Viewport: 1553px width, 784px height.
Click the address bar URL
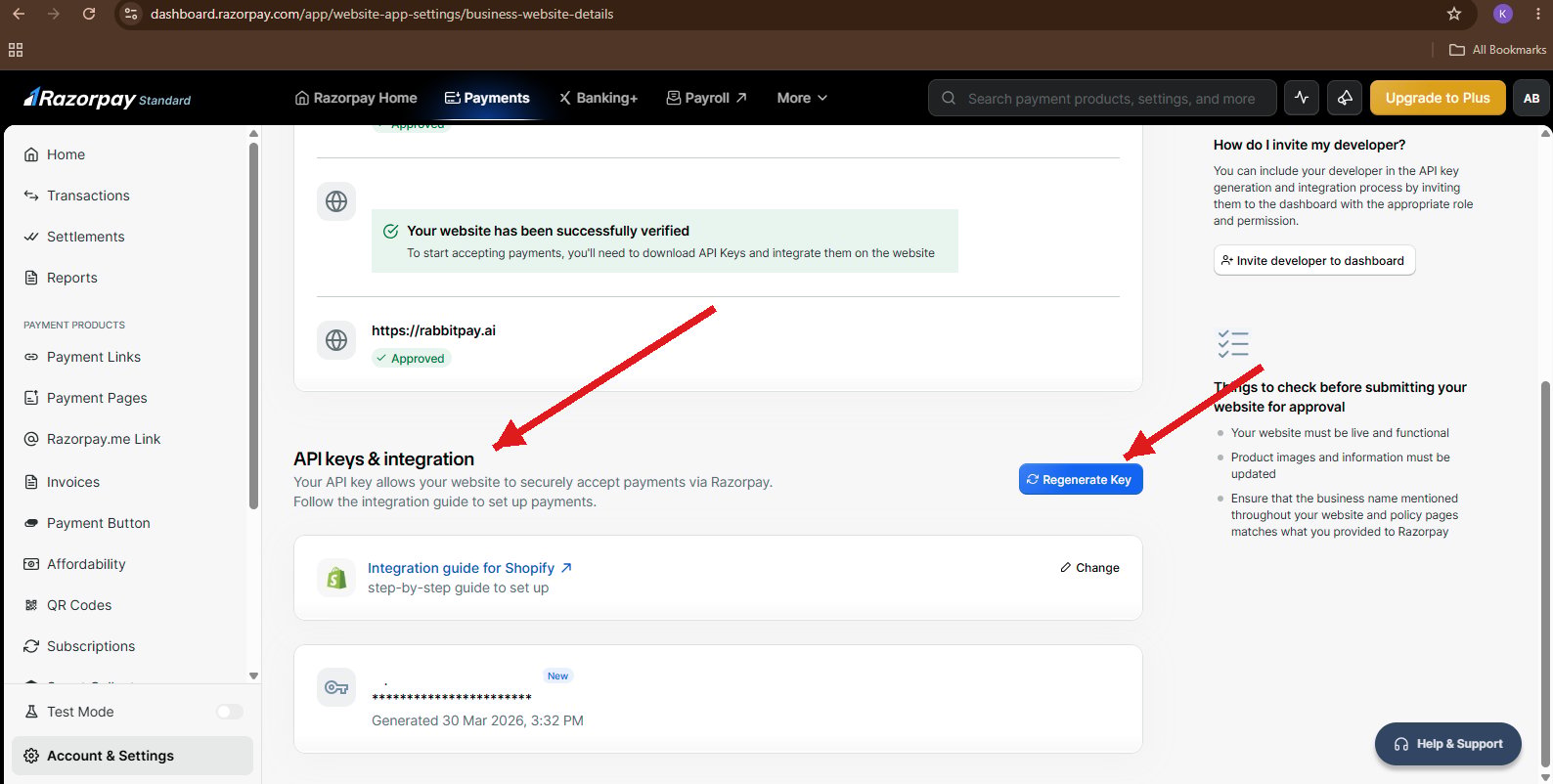pyautogui.click(x=381, y=14)
